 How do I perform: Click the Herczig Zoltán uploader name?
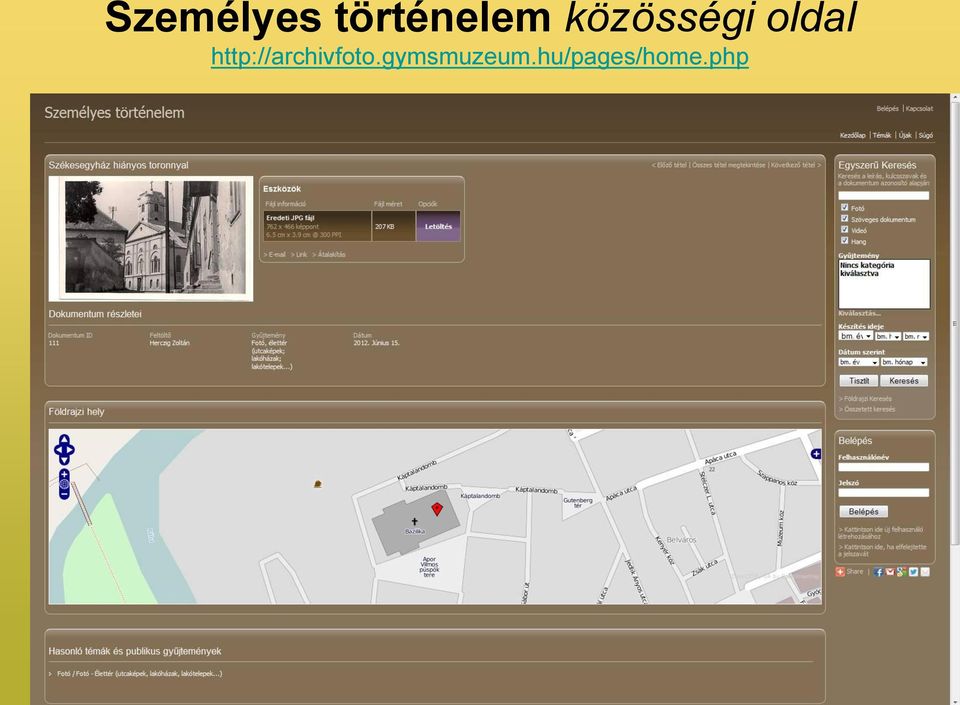click(170, 343)
